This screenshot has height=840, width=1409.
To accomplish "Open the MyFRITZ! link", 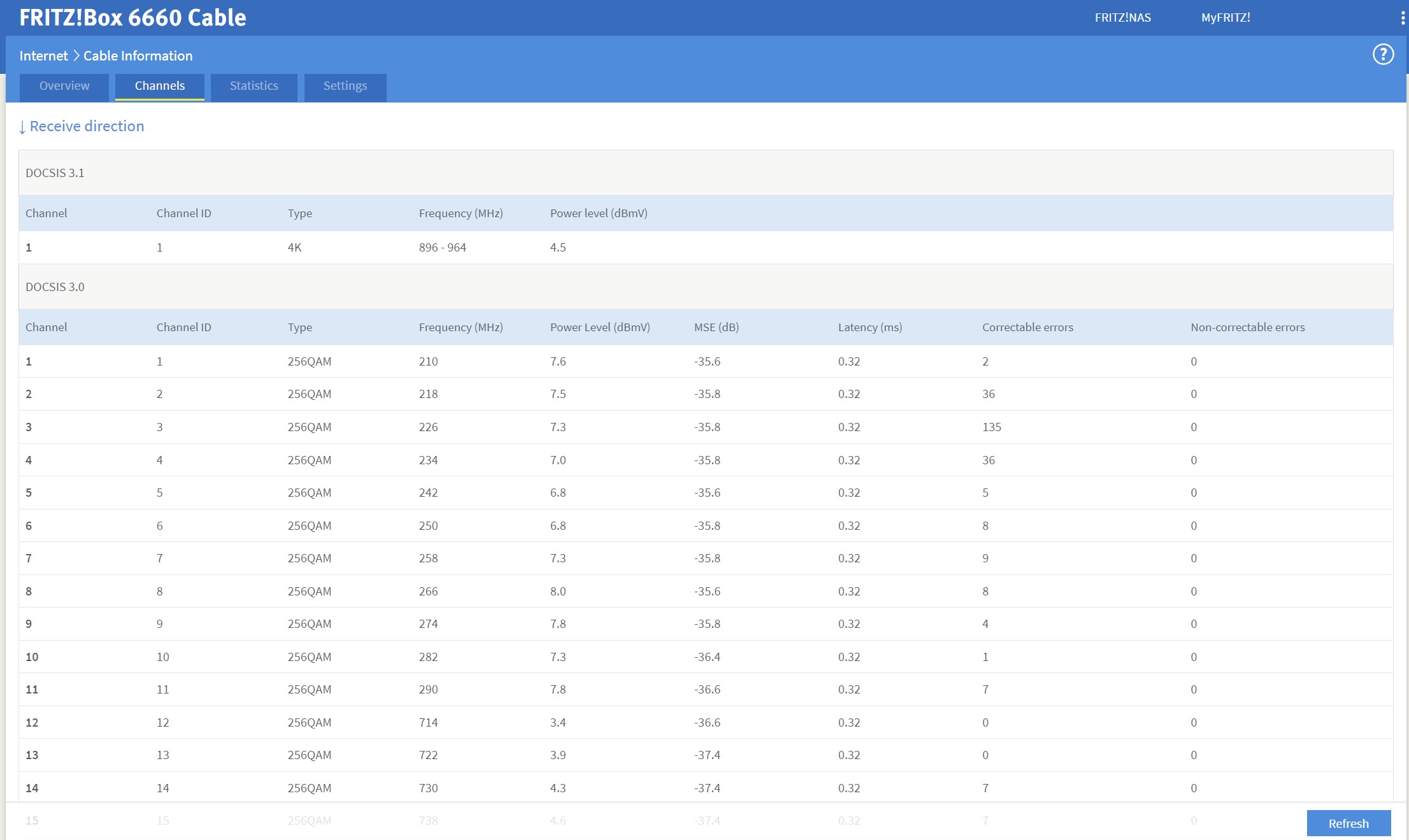I will coord(1225,18).
